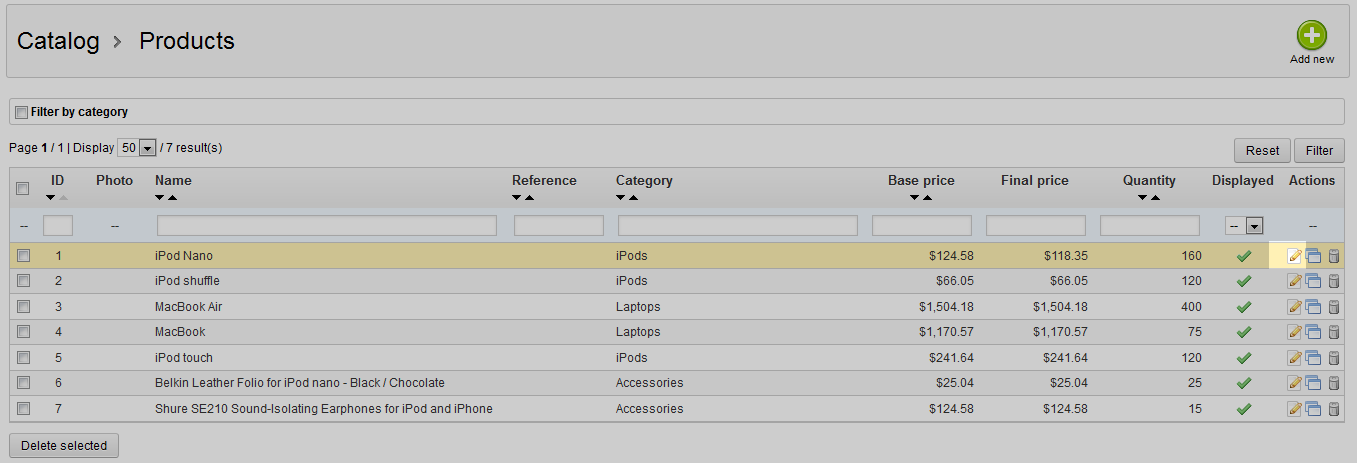
Task: Toggle displayed status checkmark for iPod shuffle
Action: pyautogui.click(x=1244, y=281)
